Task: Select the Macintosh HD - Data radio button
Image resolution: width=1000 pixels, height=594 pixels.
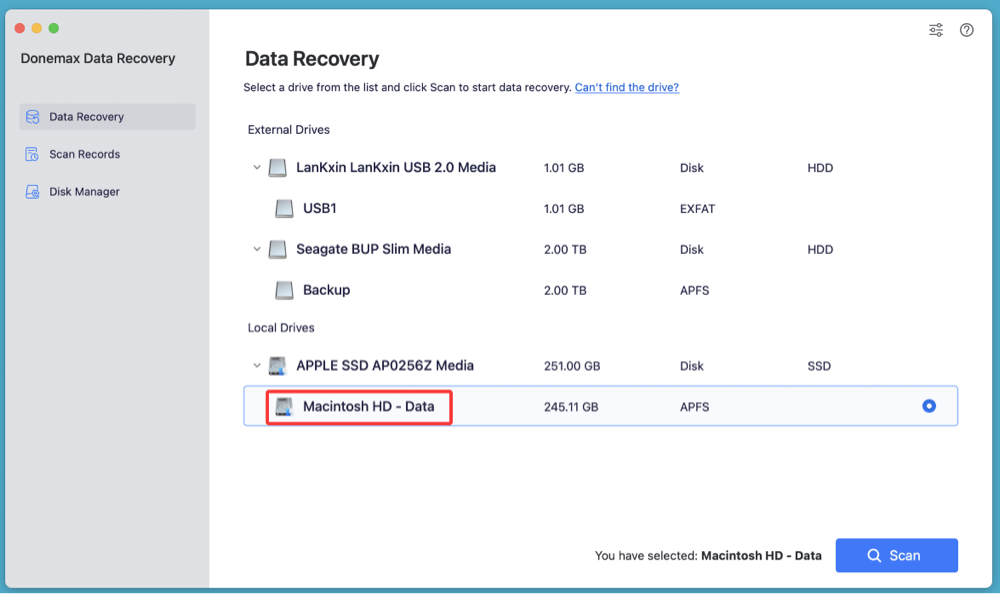Action: tap(929, 406)
